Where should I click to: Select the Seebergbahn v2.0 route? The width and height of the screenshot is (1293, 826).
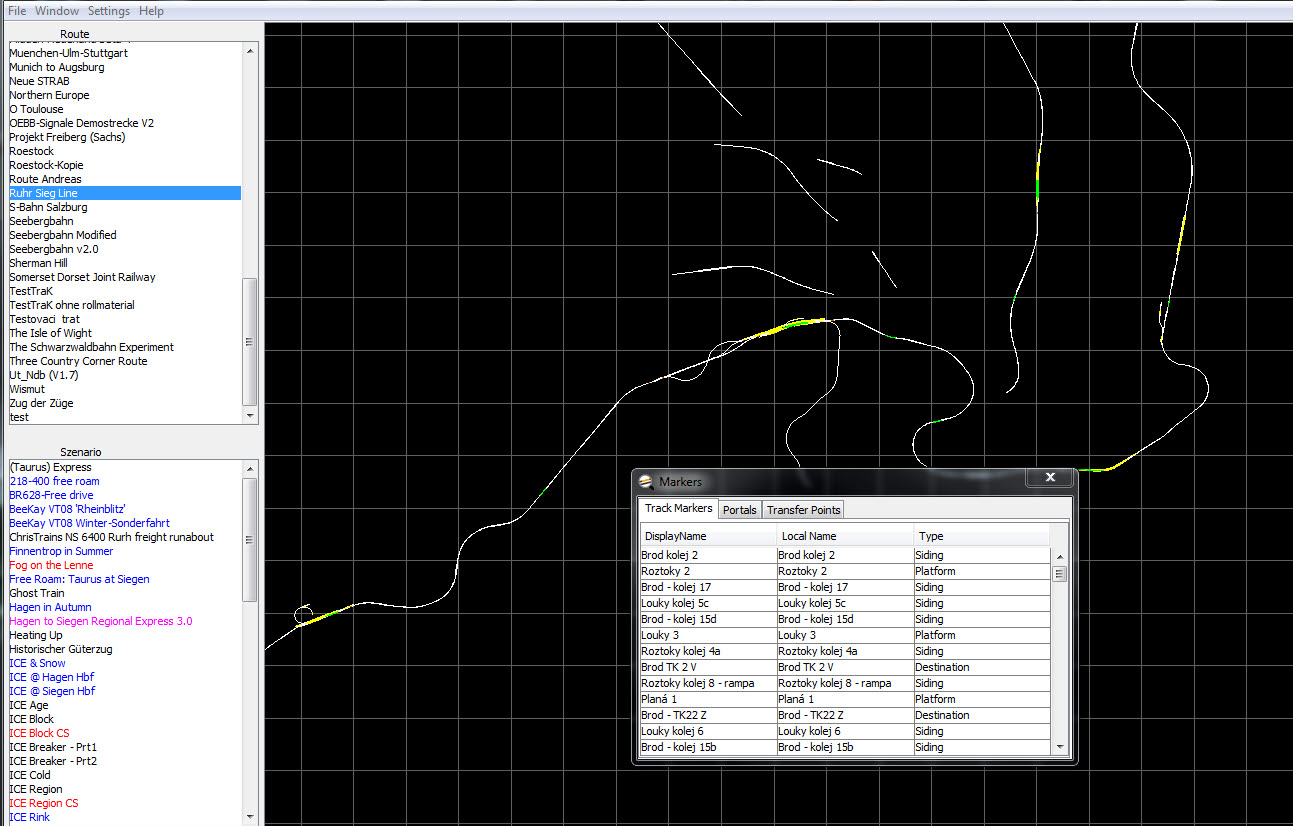click(54, 249)
